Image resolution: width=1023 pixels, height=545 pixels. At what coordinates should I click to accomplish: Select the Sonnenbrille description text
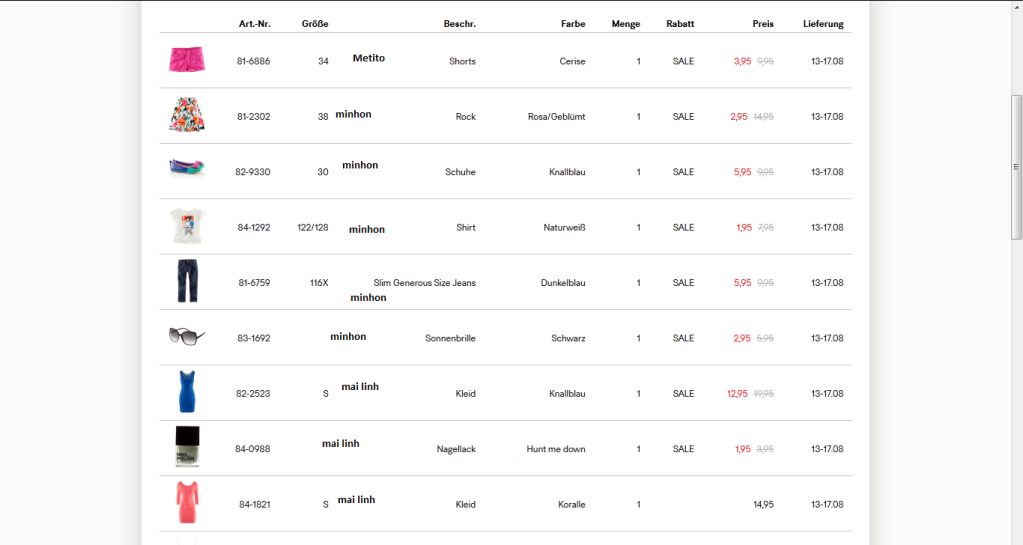(450, 338)
